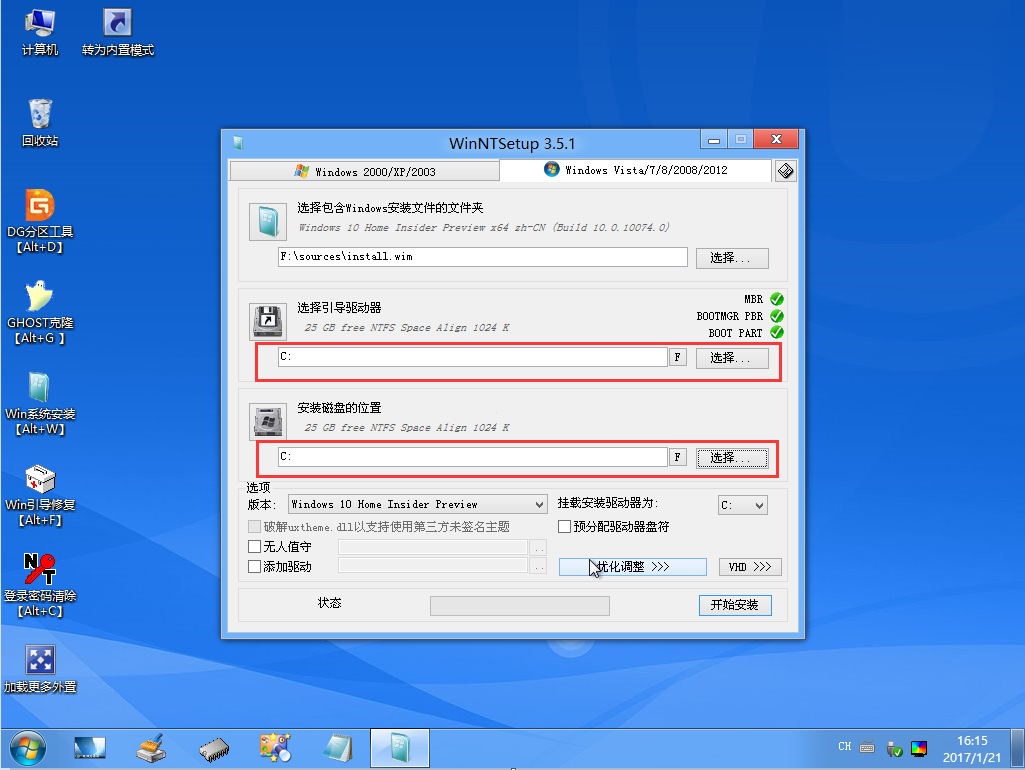Launch GHOST克隆 desktop icon

(40, 312)
